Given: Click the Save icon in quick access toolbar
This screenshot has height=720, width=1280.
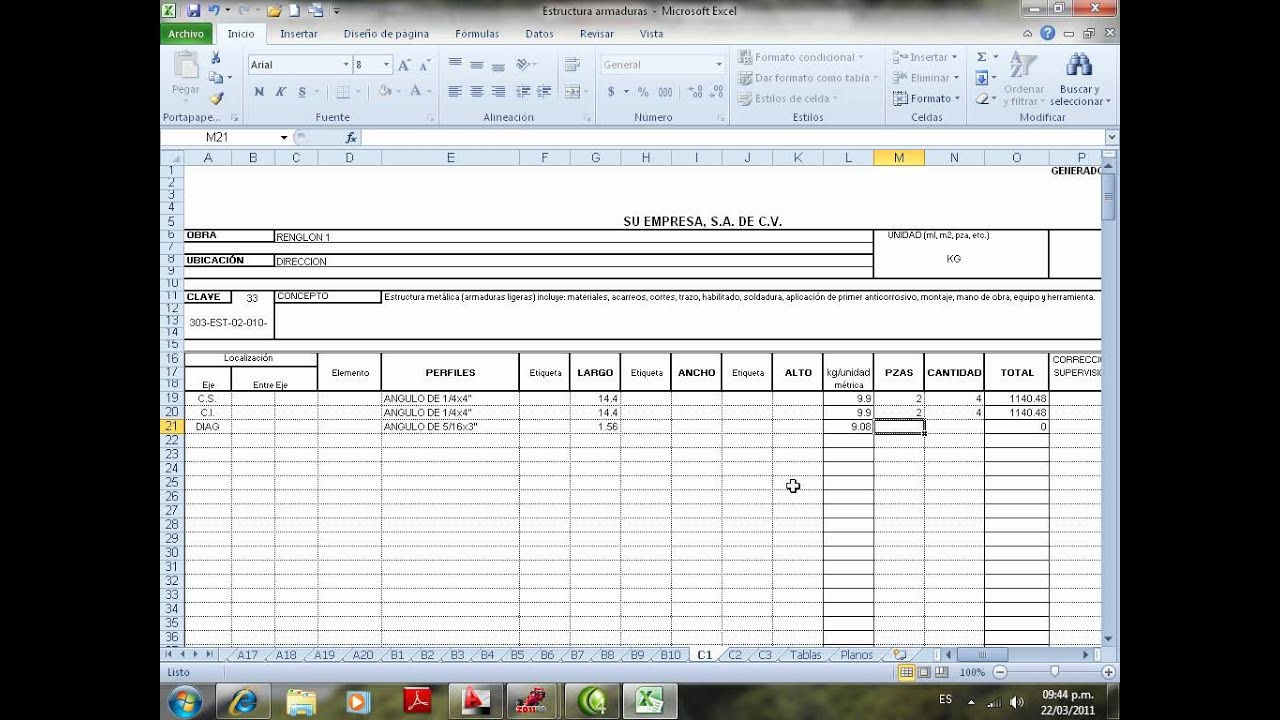Looking at the screenshot, I should click(x=193, y=11).
